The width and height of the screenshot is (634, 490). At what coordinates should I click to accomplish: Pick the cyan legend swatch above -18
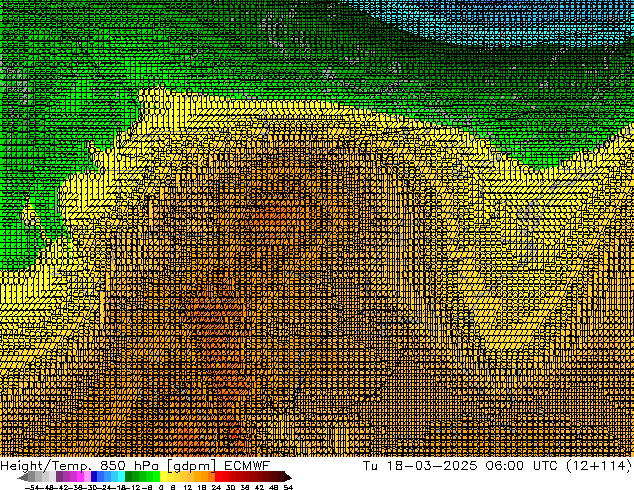(121, 476)
